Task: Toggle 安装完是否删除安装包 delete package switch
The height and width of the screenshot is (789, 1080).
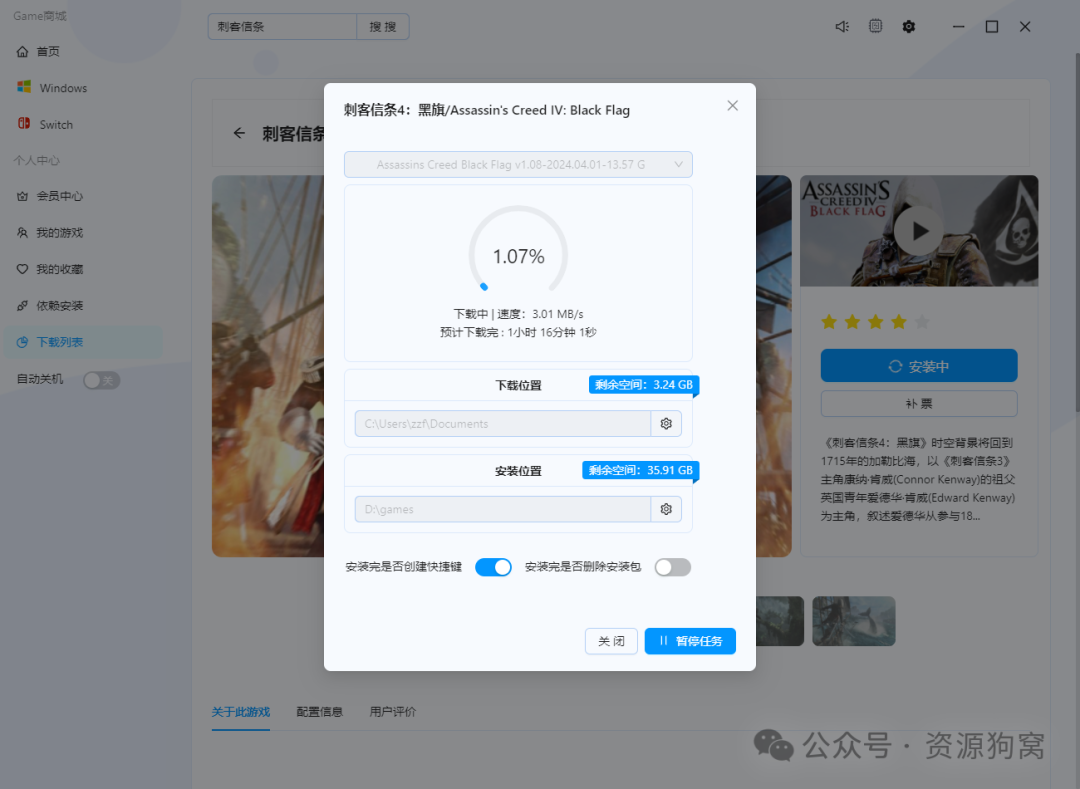Action: point(673,567)
